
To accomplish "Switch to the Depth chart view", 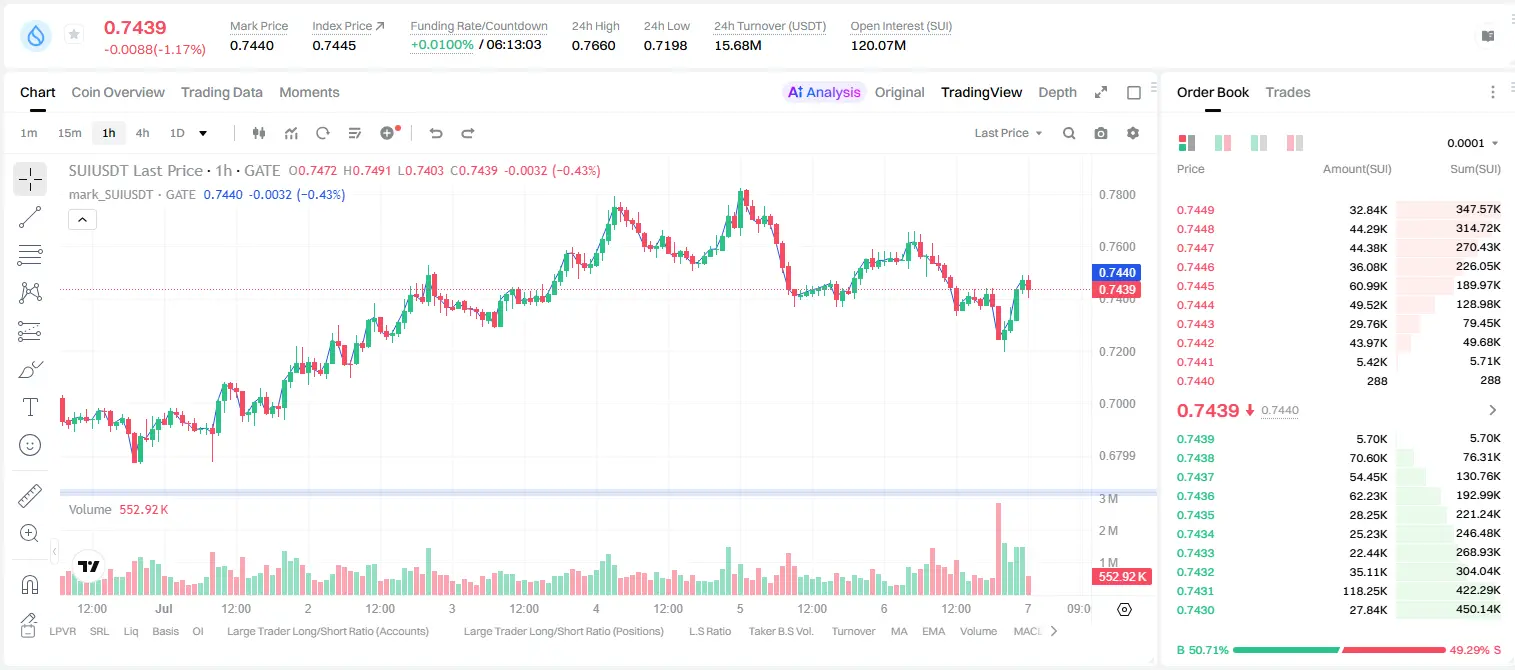I will pos(1057,92).
